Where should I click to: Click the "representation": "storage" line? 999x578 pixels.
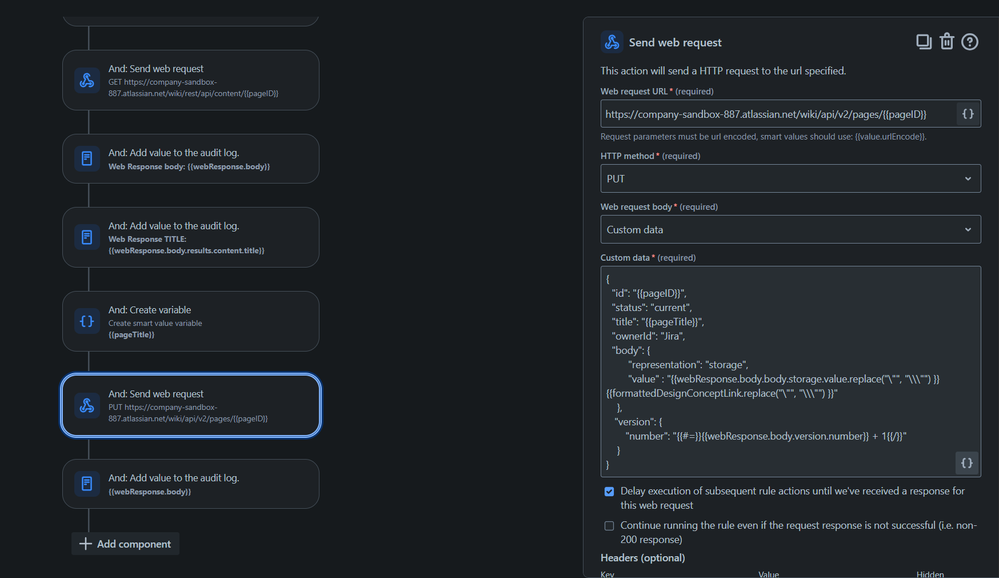click(688, 365)
